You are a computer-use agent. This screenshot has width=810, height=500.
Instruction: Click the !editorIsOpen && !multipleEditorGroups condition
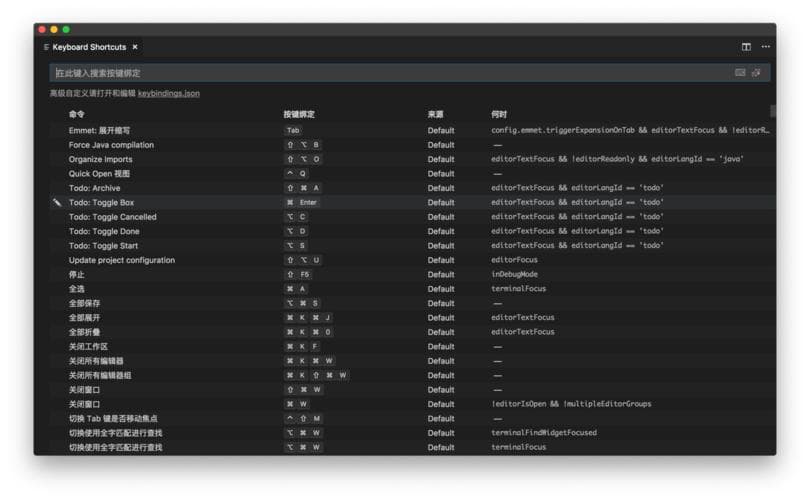click(x=571, y=404)
